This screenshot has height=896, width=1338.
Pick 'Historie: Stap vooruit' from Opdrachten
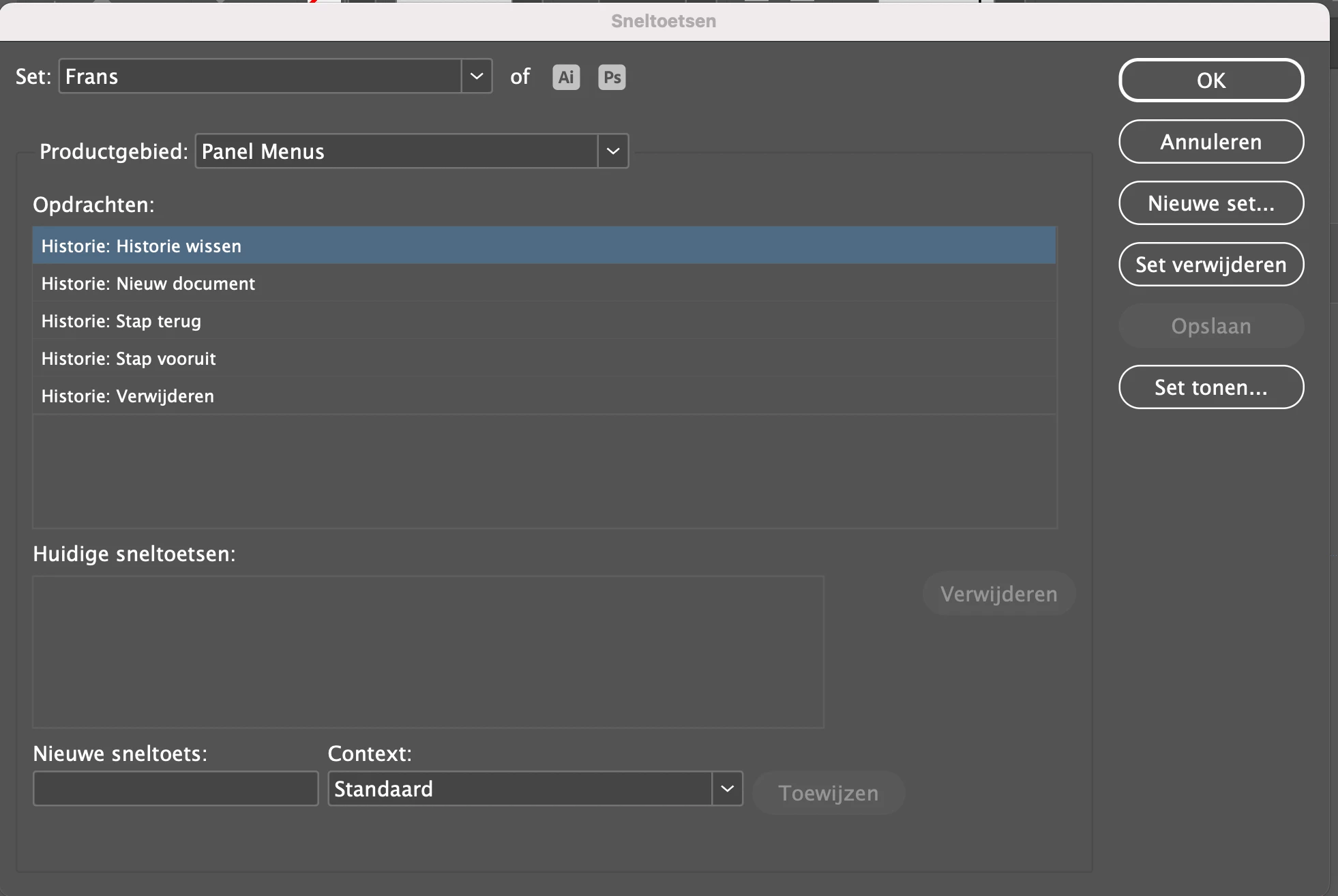click(x=128, y=359)
